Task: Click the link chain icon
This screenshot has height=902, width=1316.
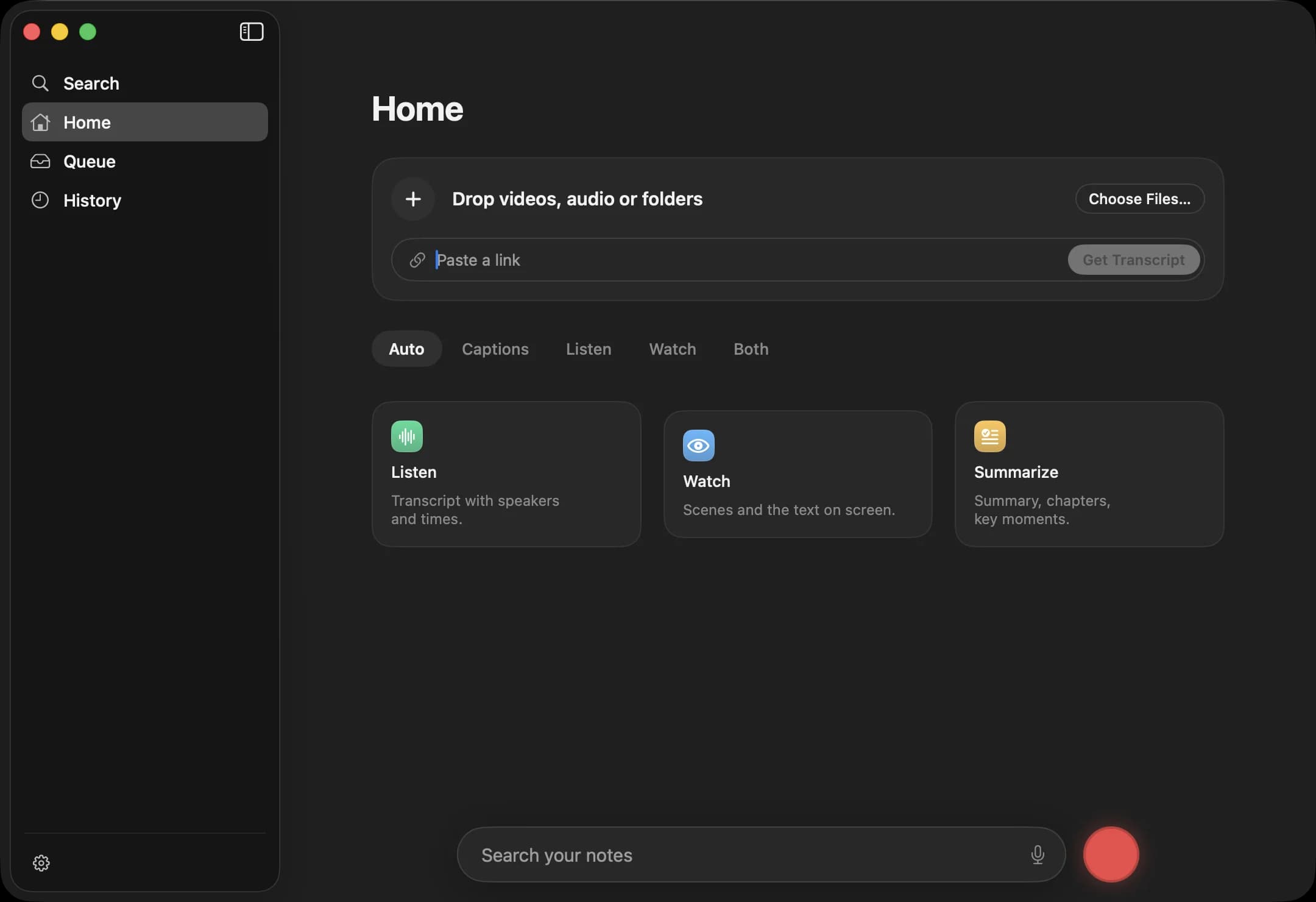Action: click(417, 260)
